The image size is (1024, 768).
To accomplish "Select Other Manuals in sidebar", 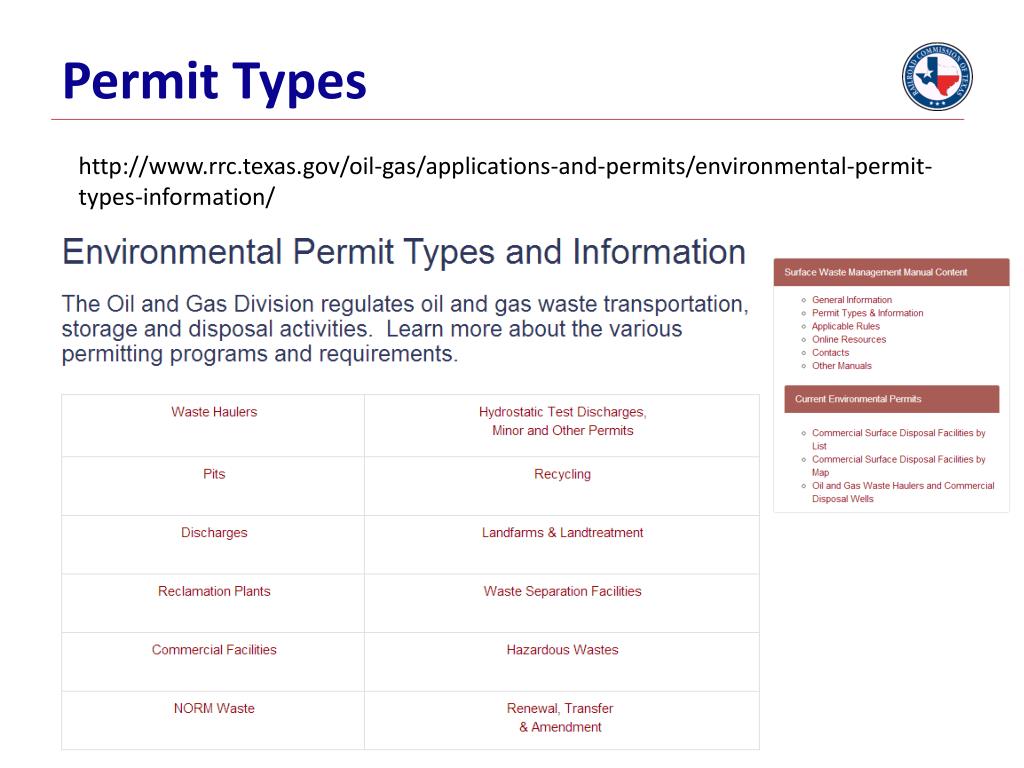I will pos(842,366).
